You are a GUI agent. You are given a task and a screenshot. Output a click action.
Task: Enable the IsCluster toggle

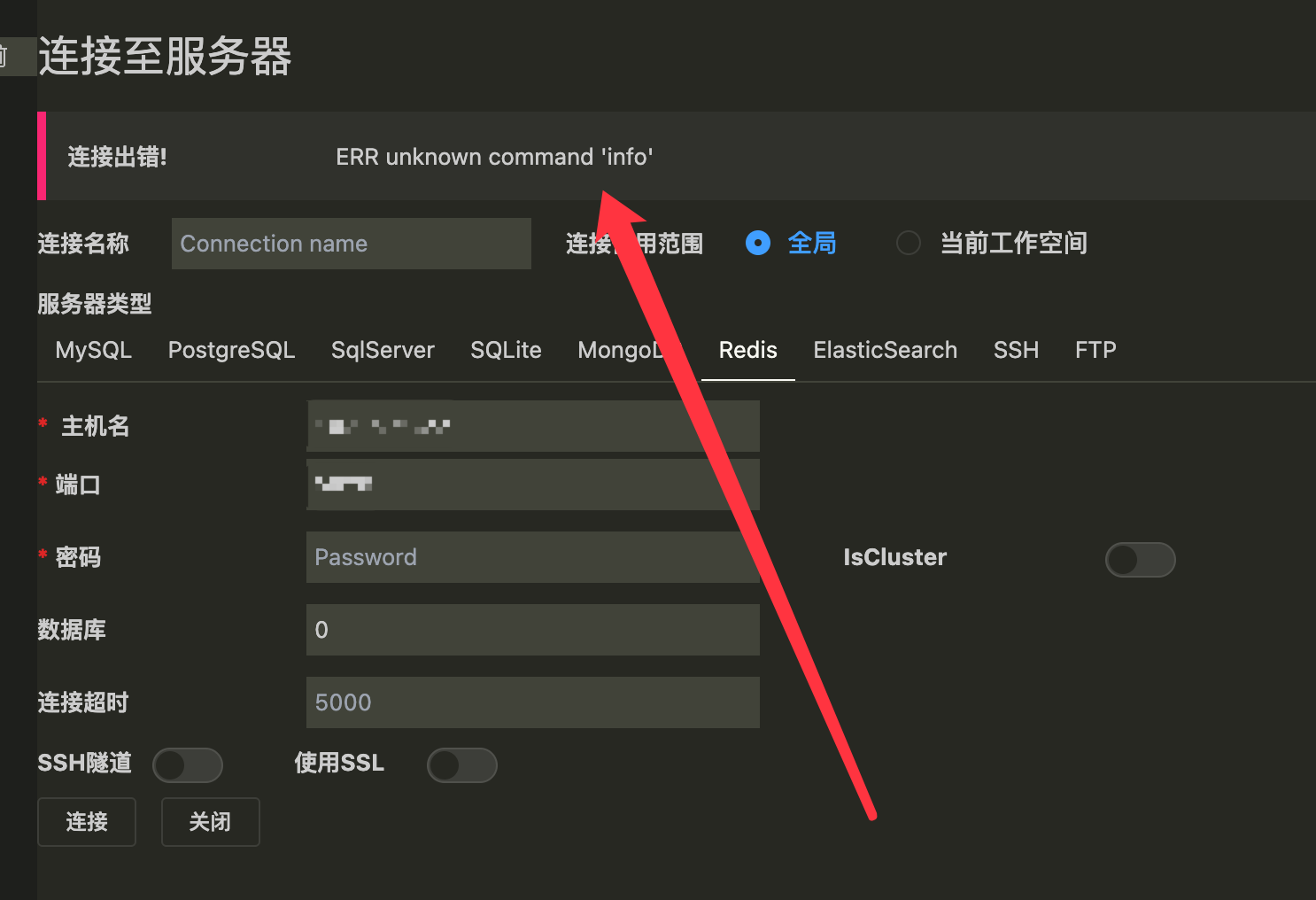(1141, 560)
